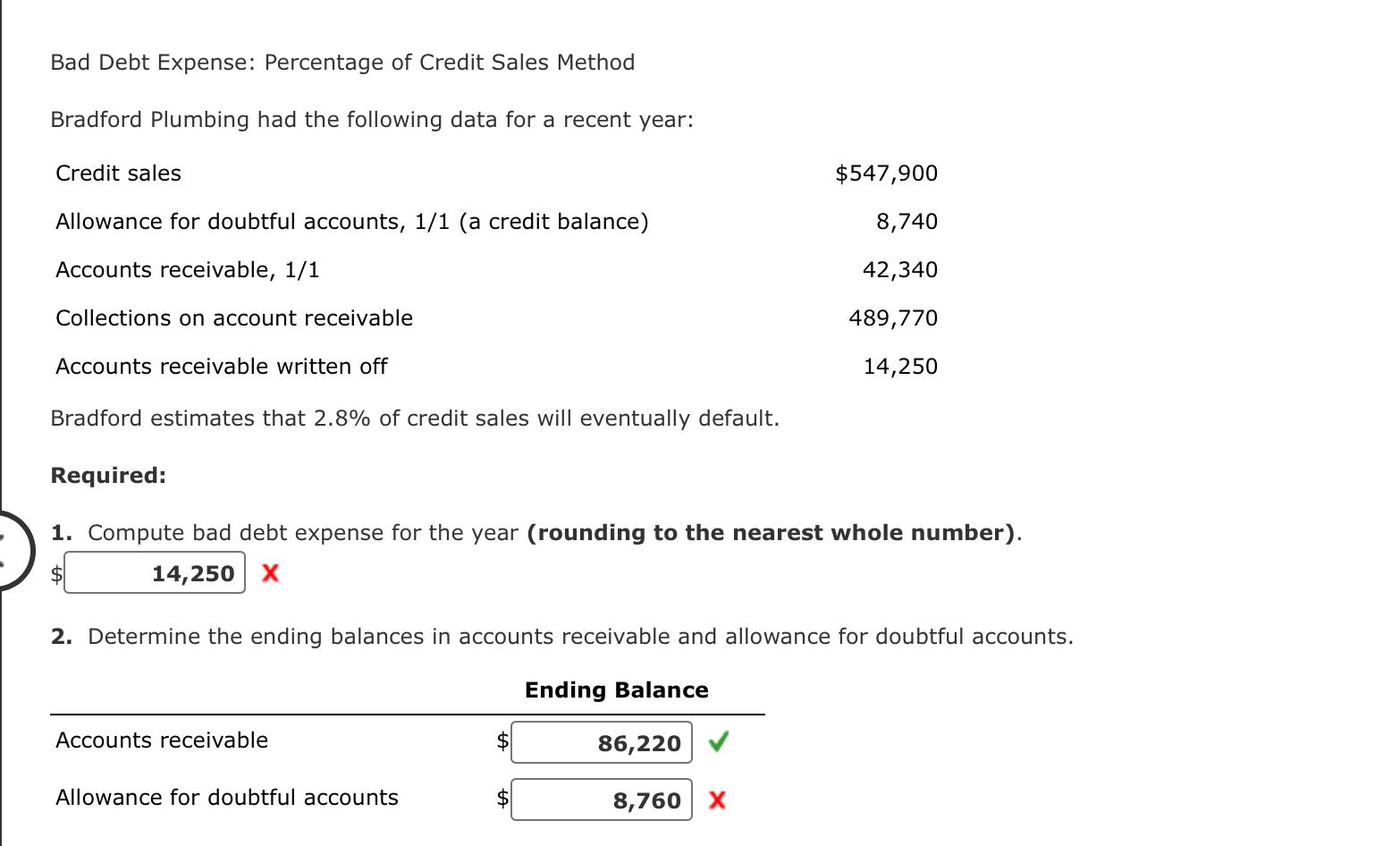The height and width of the screenshot is (846, 1400).
Task: Click the dollar sign beside Allowance for doubtful accounts input
Action: (x=501, y=799)
